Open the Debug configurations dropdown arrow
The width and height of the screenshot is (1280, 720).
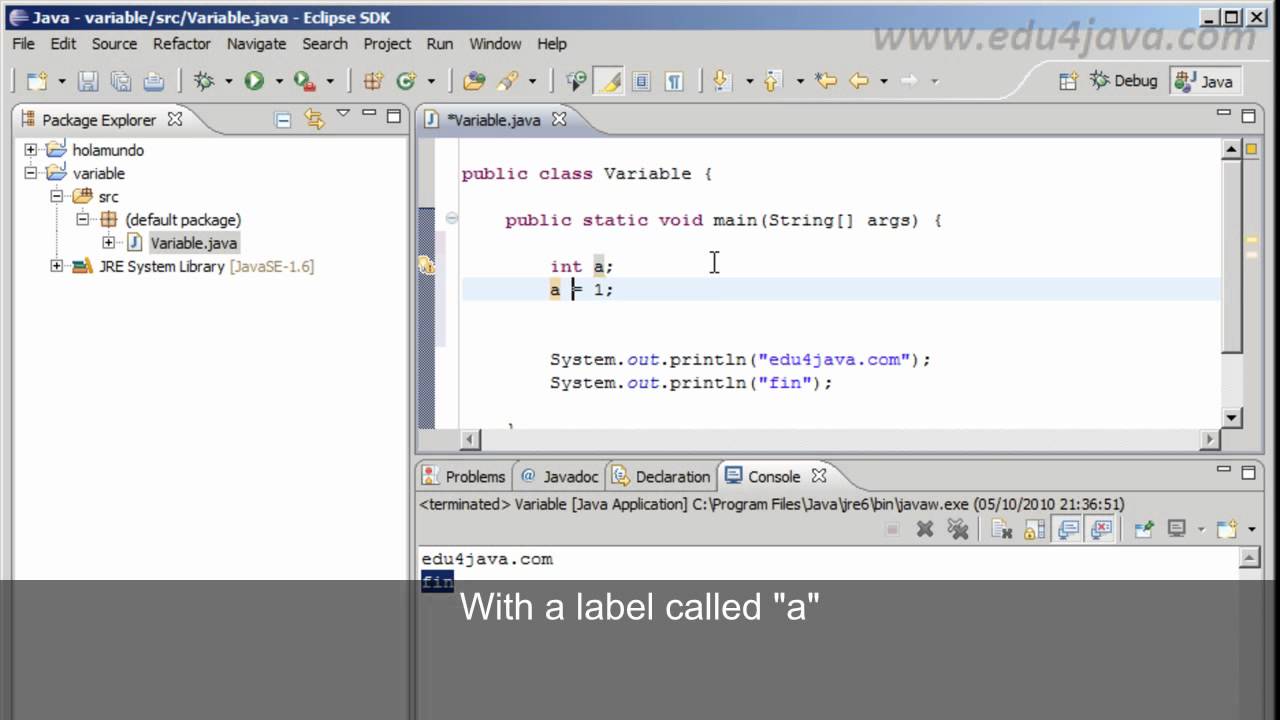click(x=228, y=82)
